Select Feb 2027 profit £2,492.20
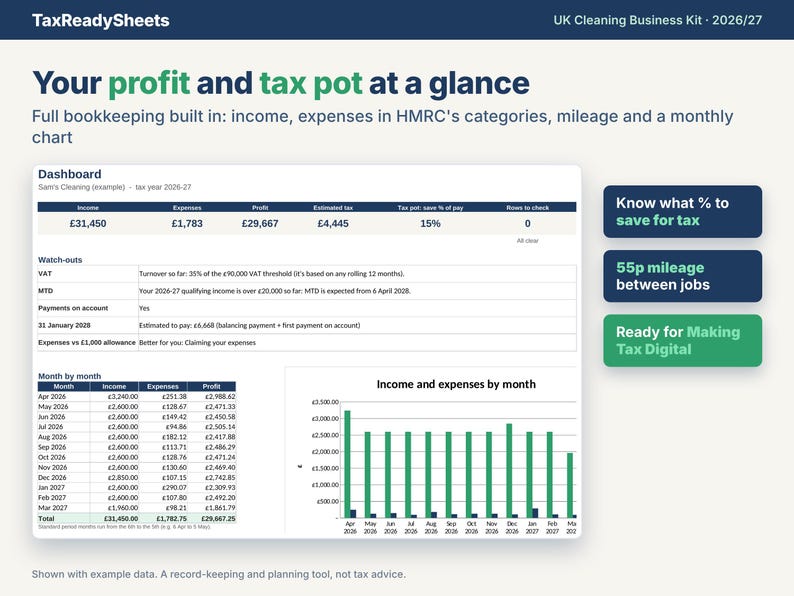Viewport: 794px width, 596px height. [220, 498]
